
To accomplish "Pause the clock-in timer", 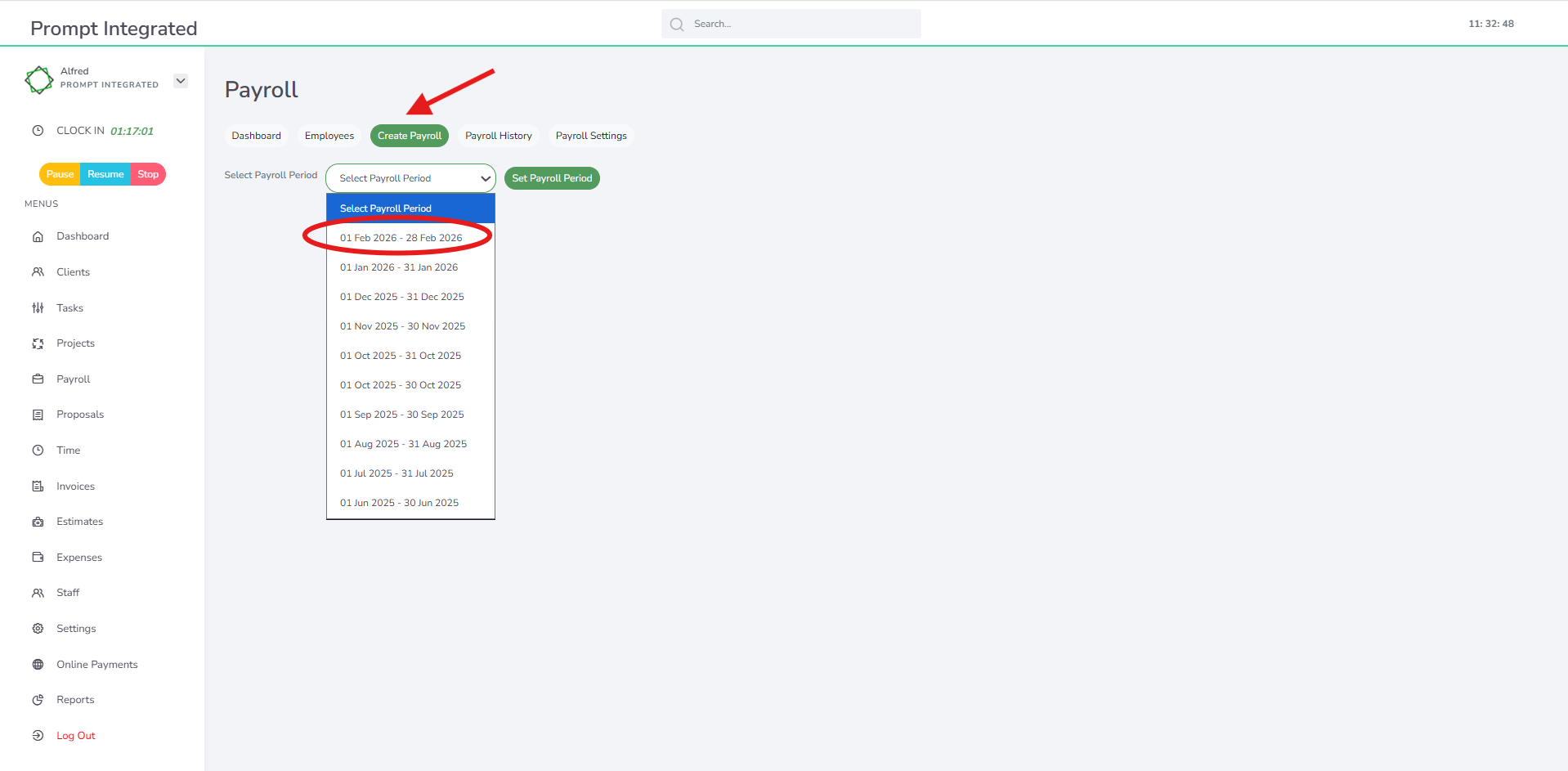I will (60, 174).
